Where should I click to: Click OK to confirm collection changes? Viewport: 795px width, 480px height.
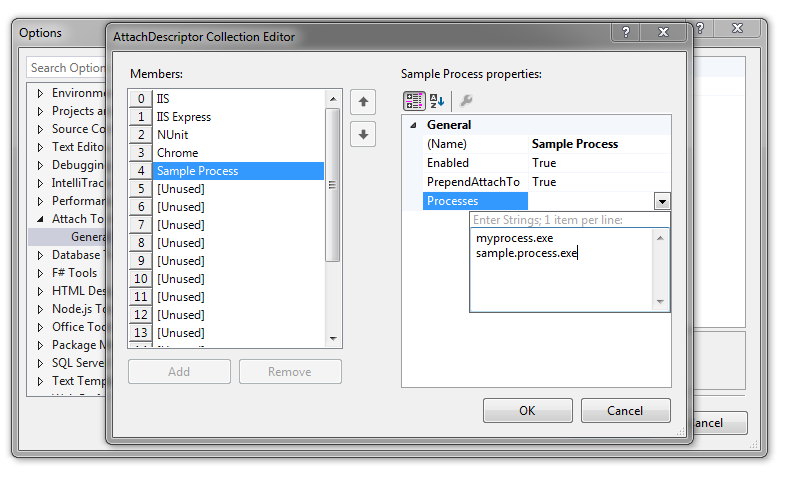pyautogui.click(x=527, y=411)
